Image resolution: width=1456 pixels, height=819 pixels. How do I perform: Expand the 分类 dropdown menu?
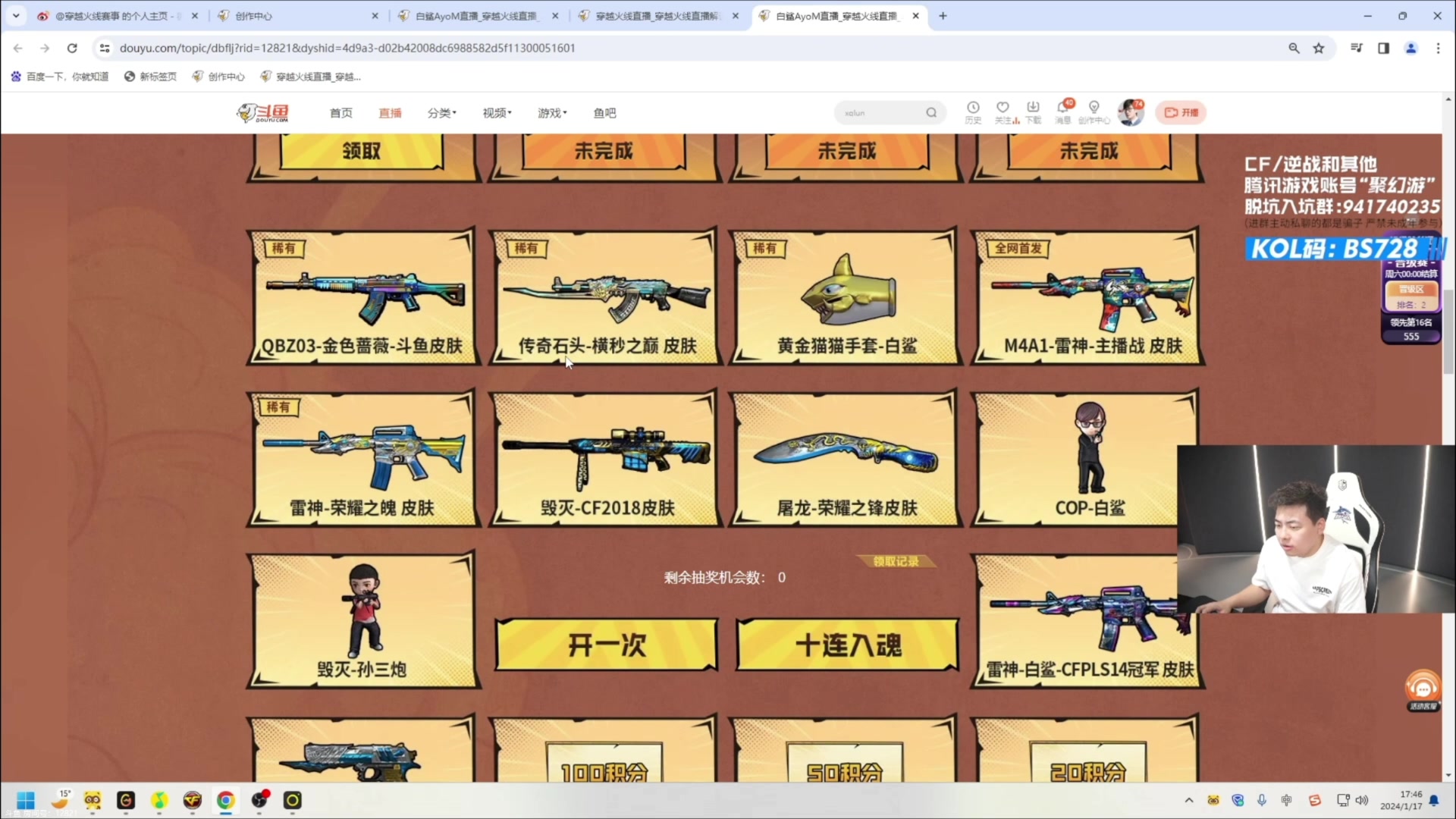[442, 113]
